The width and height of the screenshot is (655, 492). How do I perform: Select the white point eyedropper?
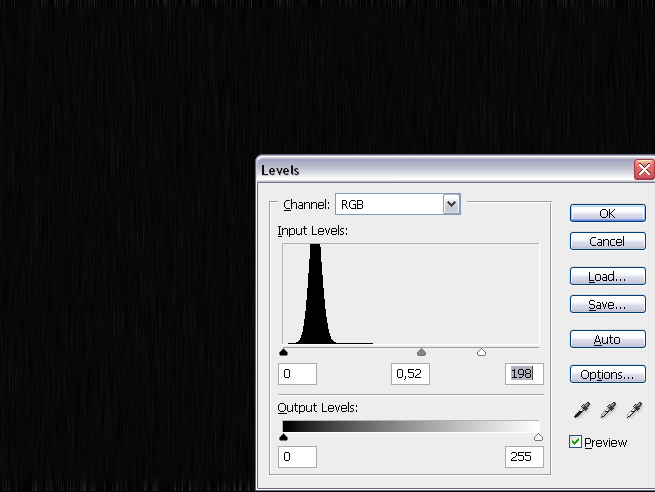[634, 410]
